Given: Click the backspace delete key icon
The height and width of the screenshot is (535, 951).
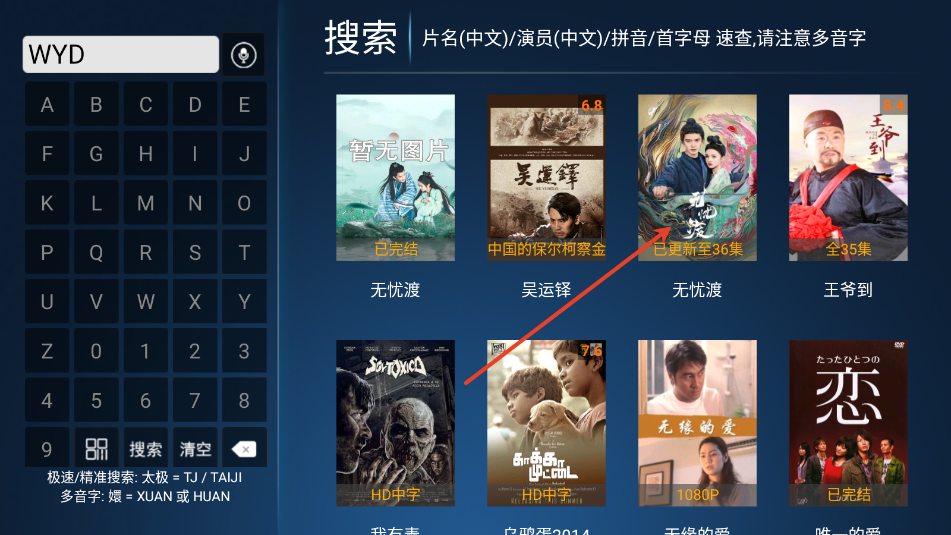Looking at the screenshot, I should (244, 449).
